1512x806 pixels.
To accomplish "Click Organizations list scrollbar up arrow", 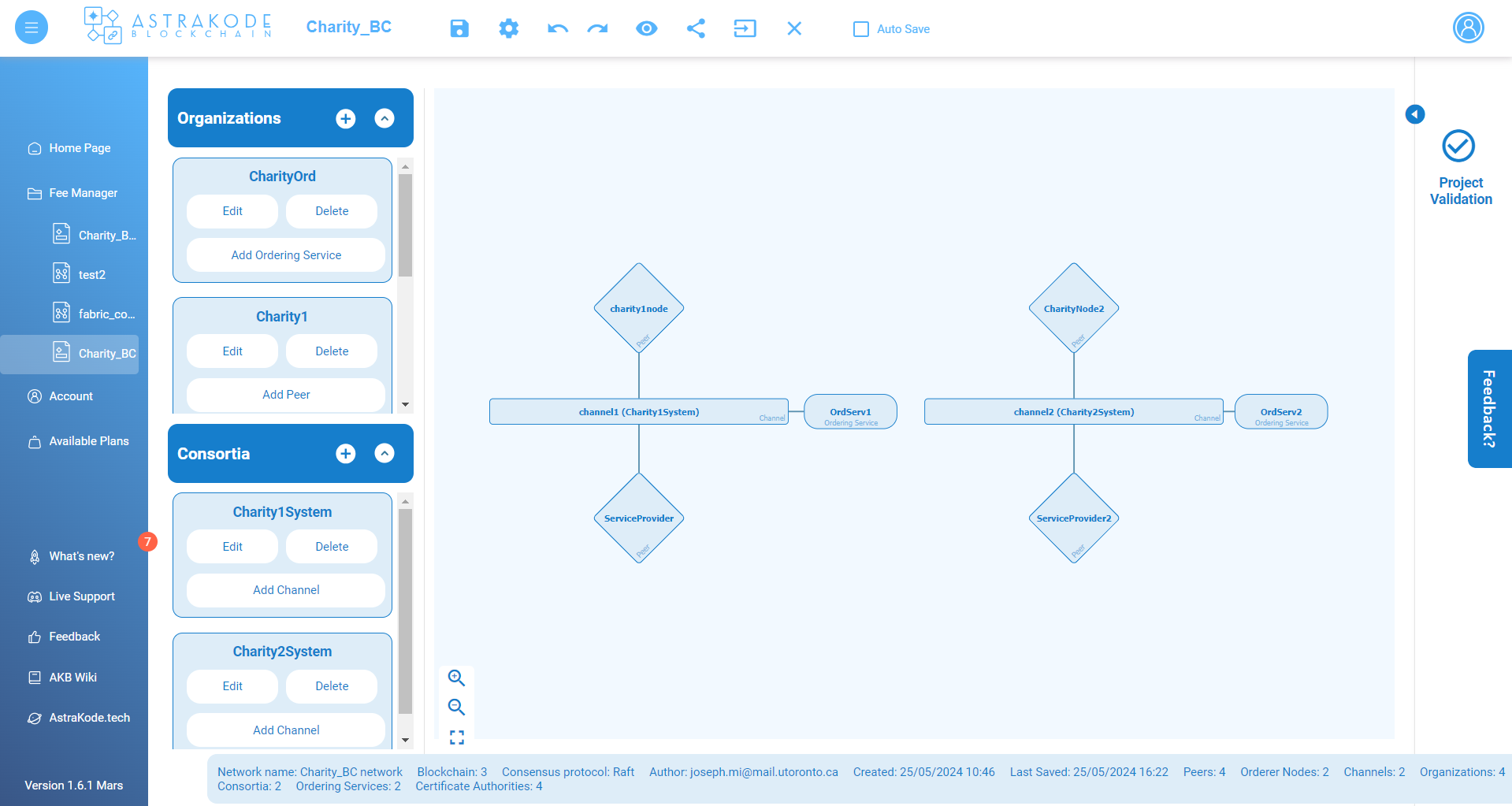I will 405,166.
